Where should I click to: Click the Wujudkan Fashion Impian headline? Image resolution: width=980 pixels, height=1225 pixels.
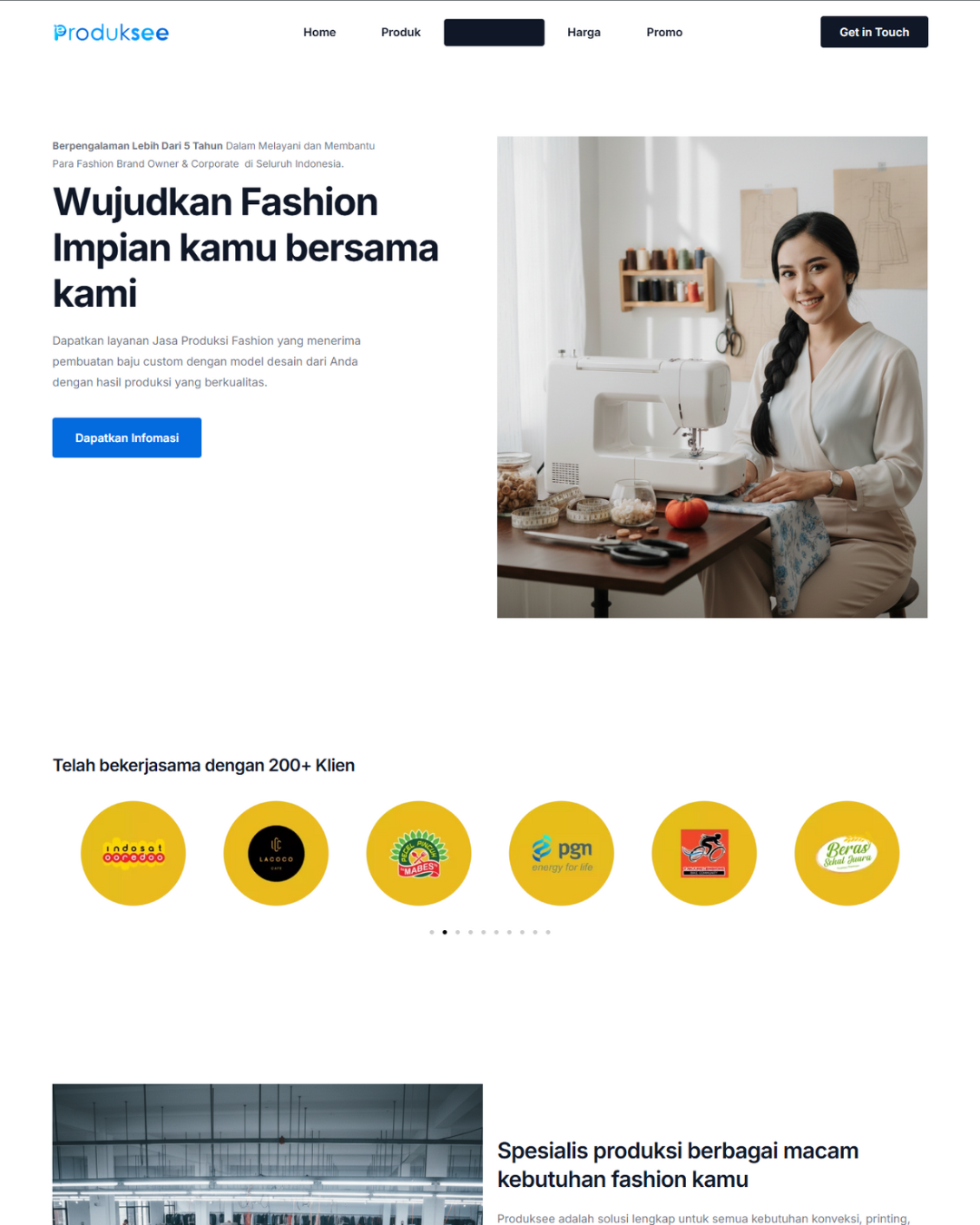click(x=246, y=248)
